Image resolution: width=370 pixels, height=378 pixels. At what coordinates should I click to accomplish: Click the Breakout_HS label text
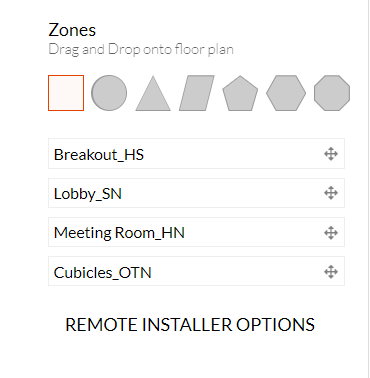[99, 155]
